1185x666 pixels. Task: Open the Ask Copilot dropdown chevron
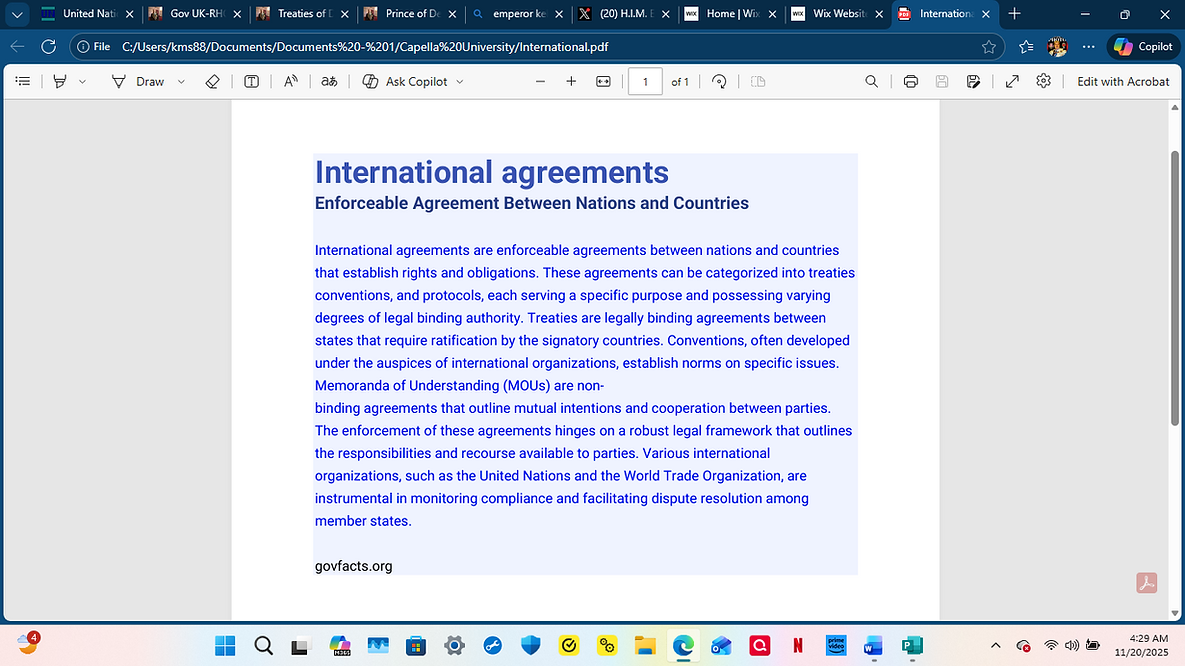click(459, 81)
